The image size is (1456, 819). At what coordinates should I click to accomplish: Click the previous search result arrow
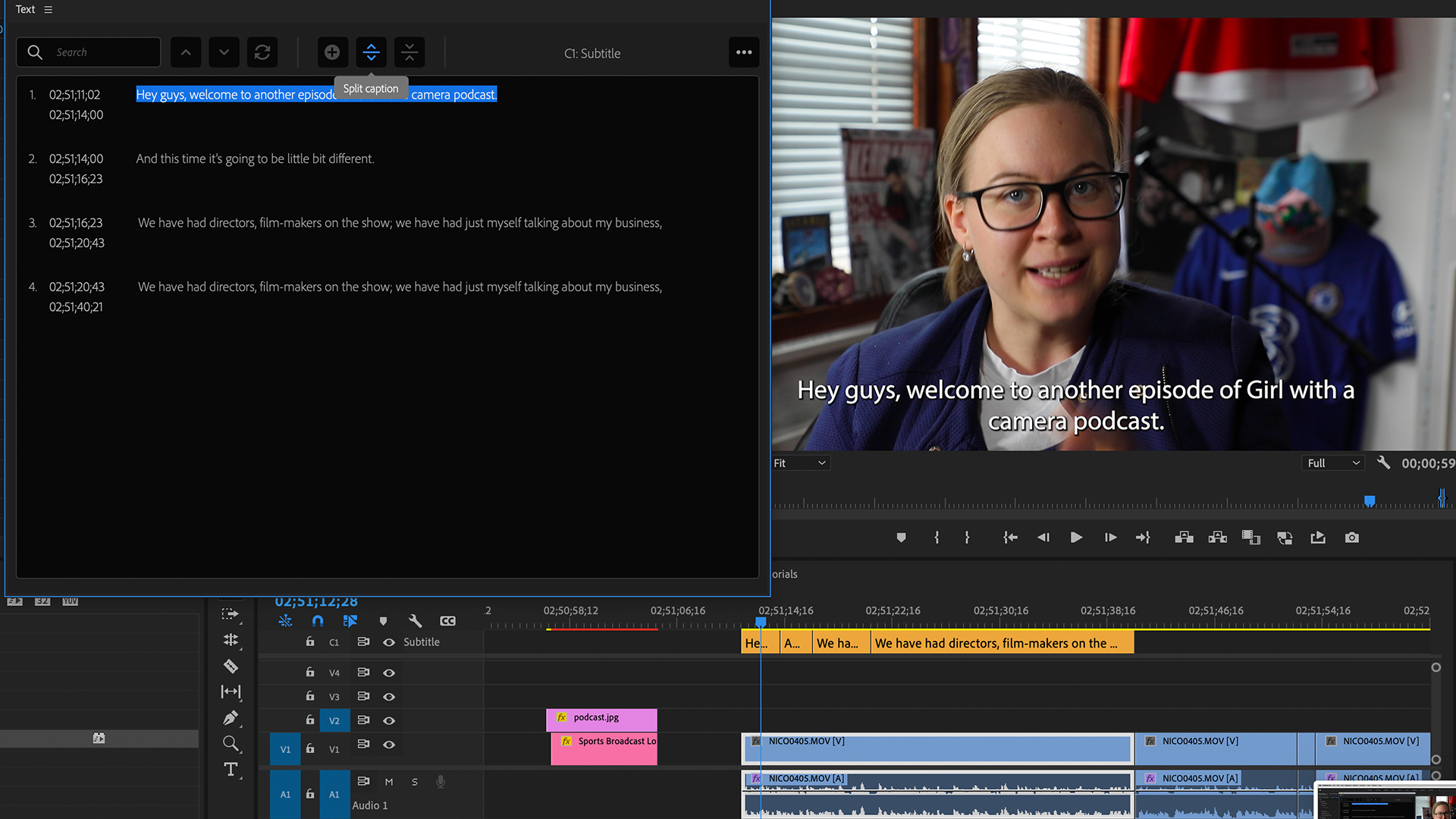tap(186, 52)
